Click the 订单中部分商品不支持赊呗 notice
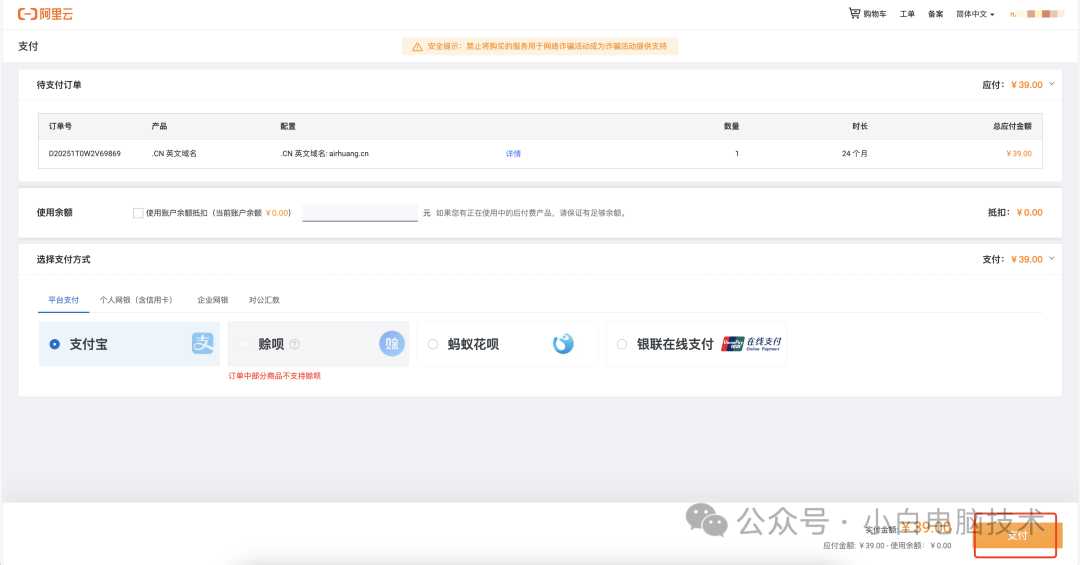 coord(275,376)
